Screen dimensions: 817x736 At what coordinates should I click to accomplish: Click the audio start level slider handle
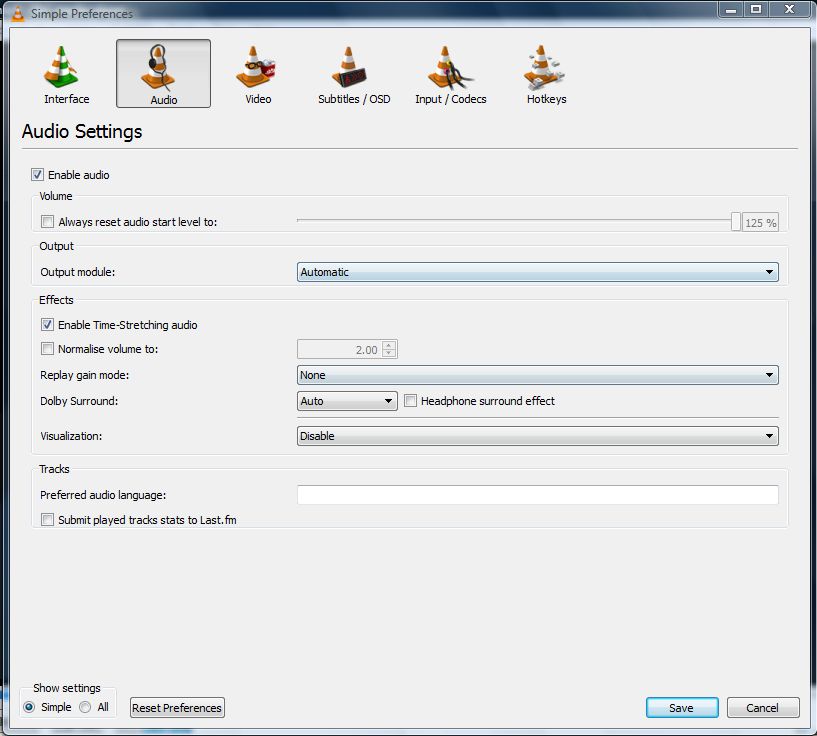pos(735,222)
